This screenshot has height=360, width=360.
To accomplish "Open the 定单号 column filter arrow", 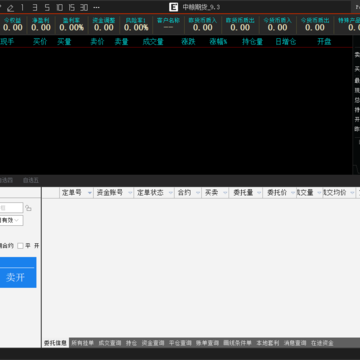I will point(90,193).
